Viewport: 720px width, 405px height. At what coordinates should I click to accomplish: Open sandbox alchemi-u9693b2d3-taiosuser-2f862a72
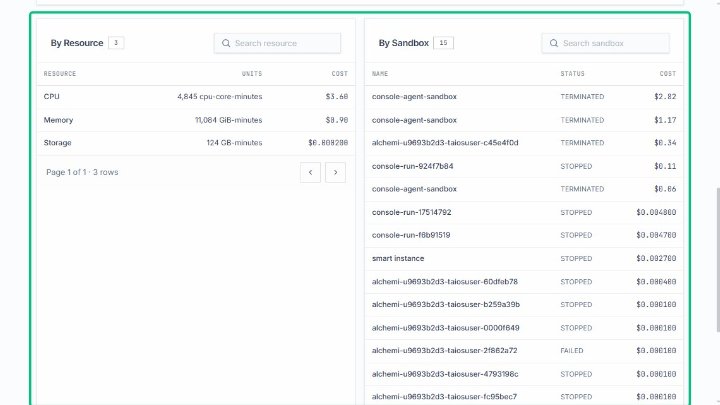click(x=444, y=350)
